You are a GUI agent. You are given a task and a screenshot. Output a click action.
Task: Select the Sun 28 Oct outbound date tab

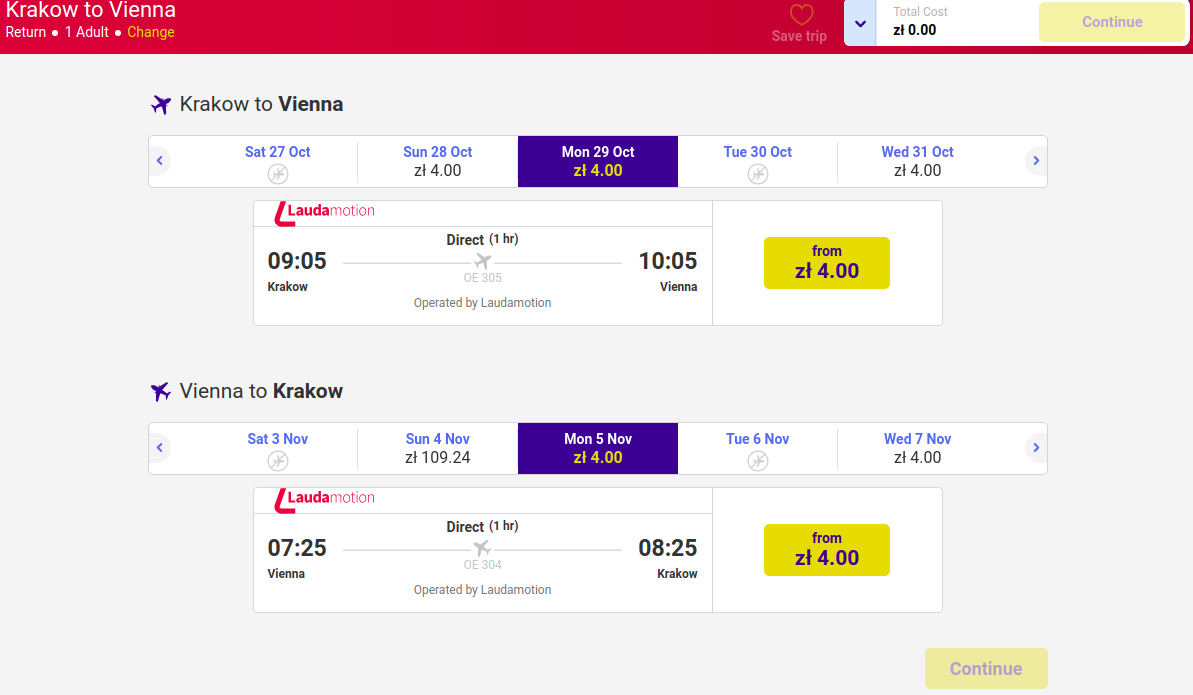437,161
